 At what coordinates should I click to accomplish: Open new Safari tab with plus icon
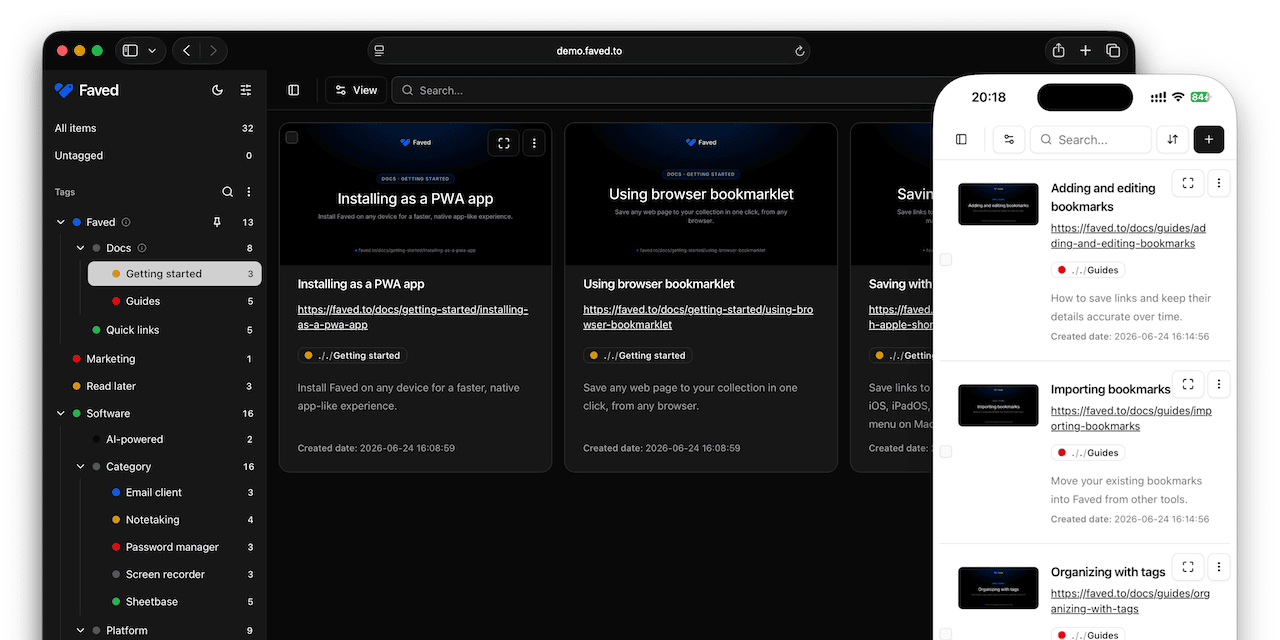[x=1085, y=50]
